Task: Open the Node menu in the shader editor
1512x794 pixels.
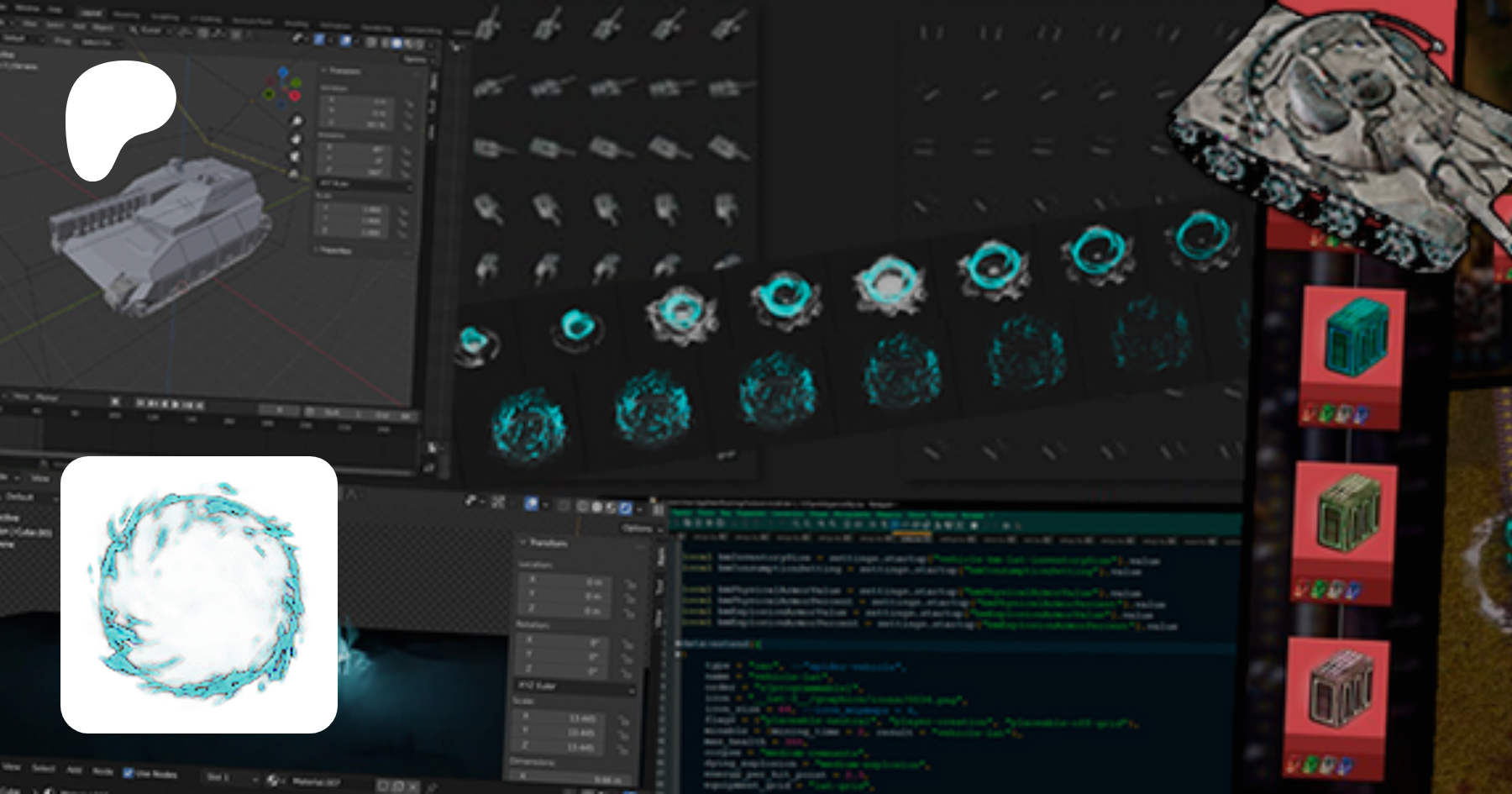Action: pyautogui.click(x=102, y=770)
